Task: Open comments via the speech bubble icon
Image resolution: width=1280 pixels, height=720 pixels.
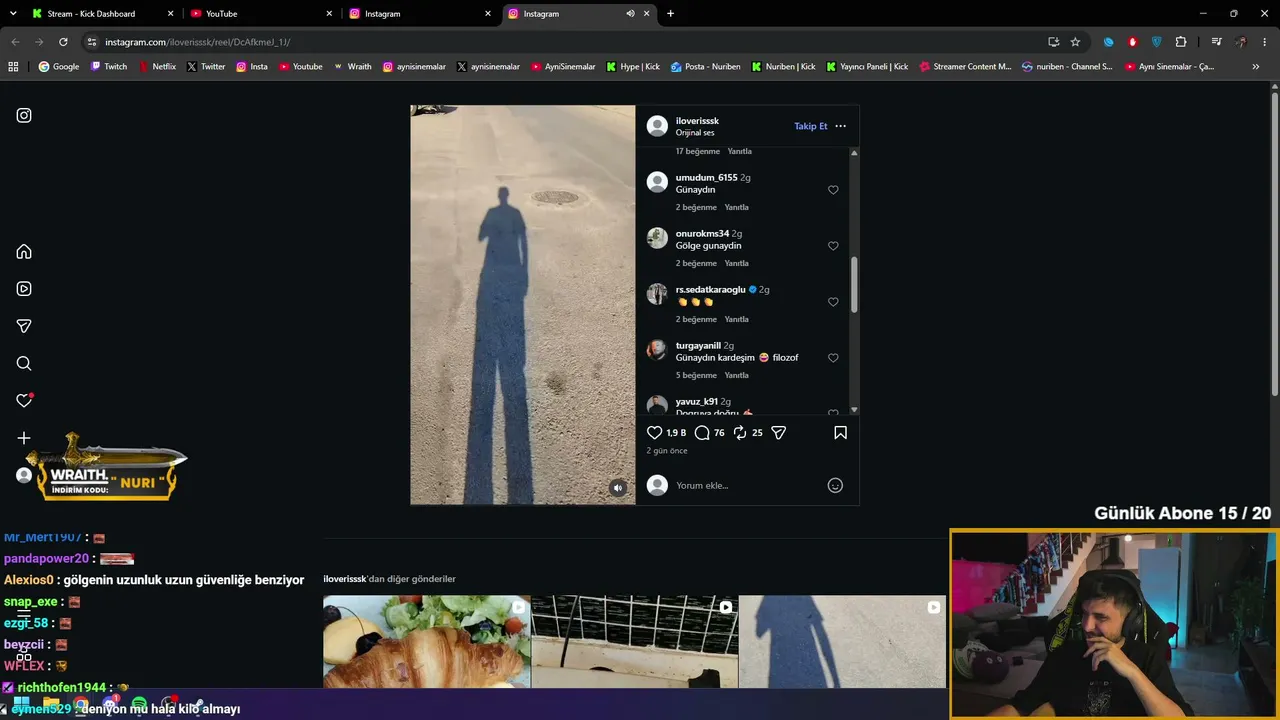Action: 702,433
